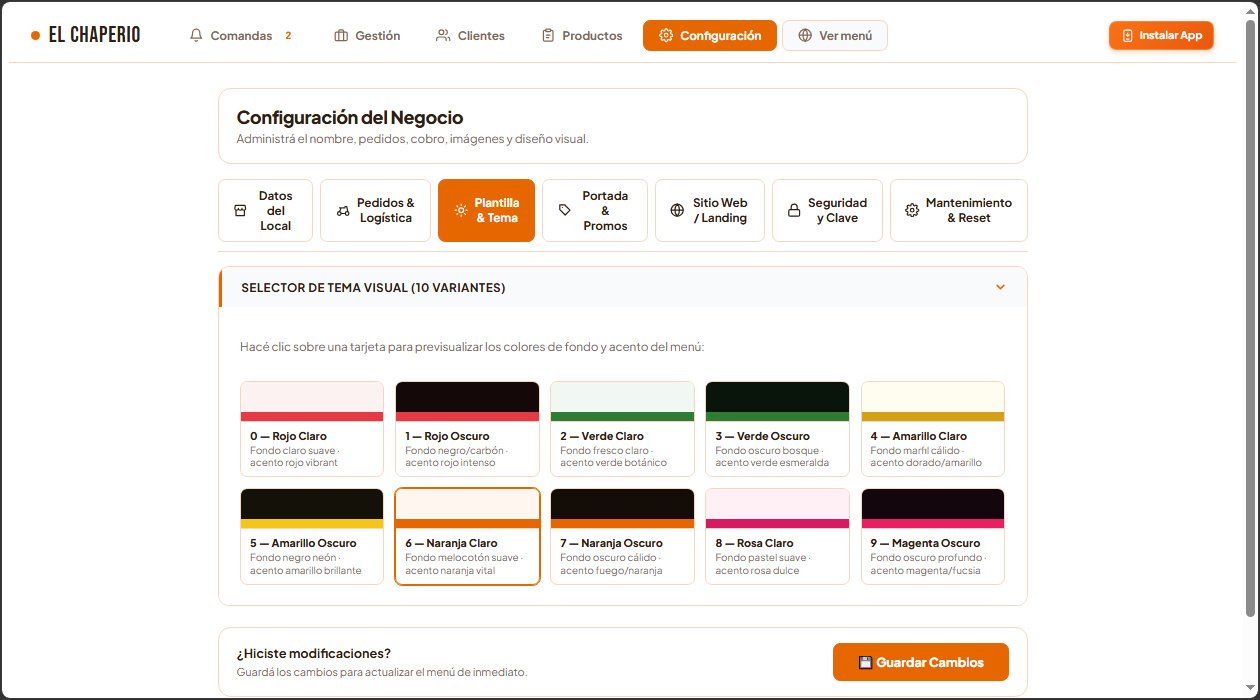Open the Mantenimiento & Reset tab

[959, 210]
